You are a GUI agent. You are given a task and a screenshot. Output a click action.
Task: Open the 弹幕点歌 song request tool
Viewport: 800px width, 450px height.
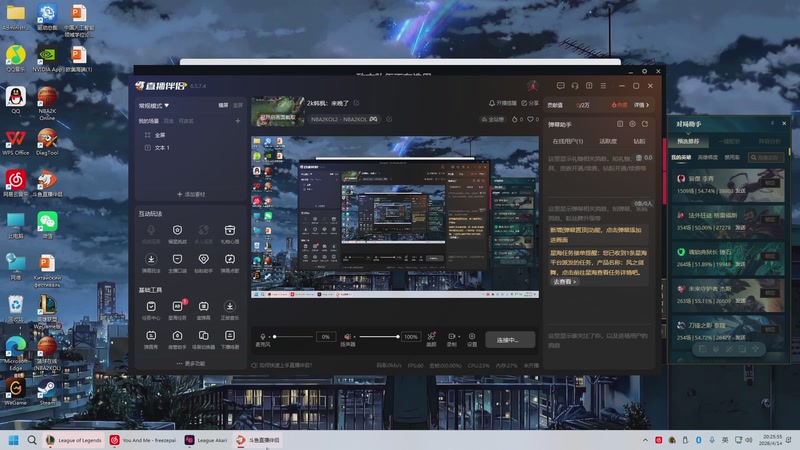[230, 263]
